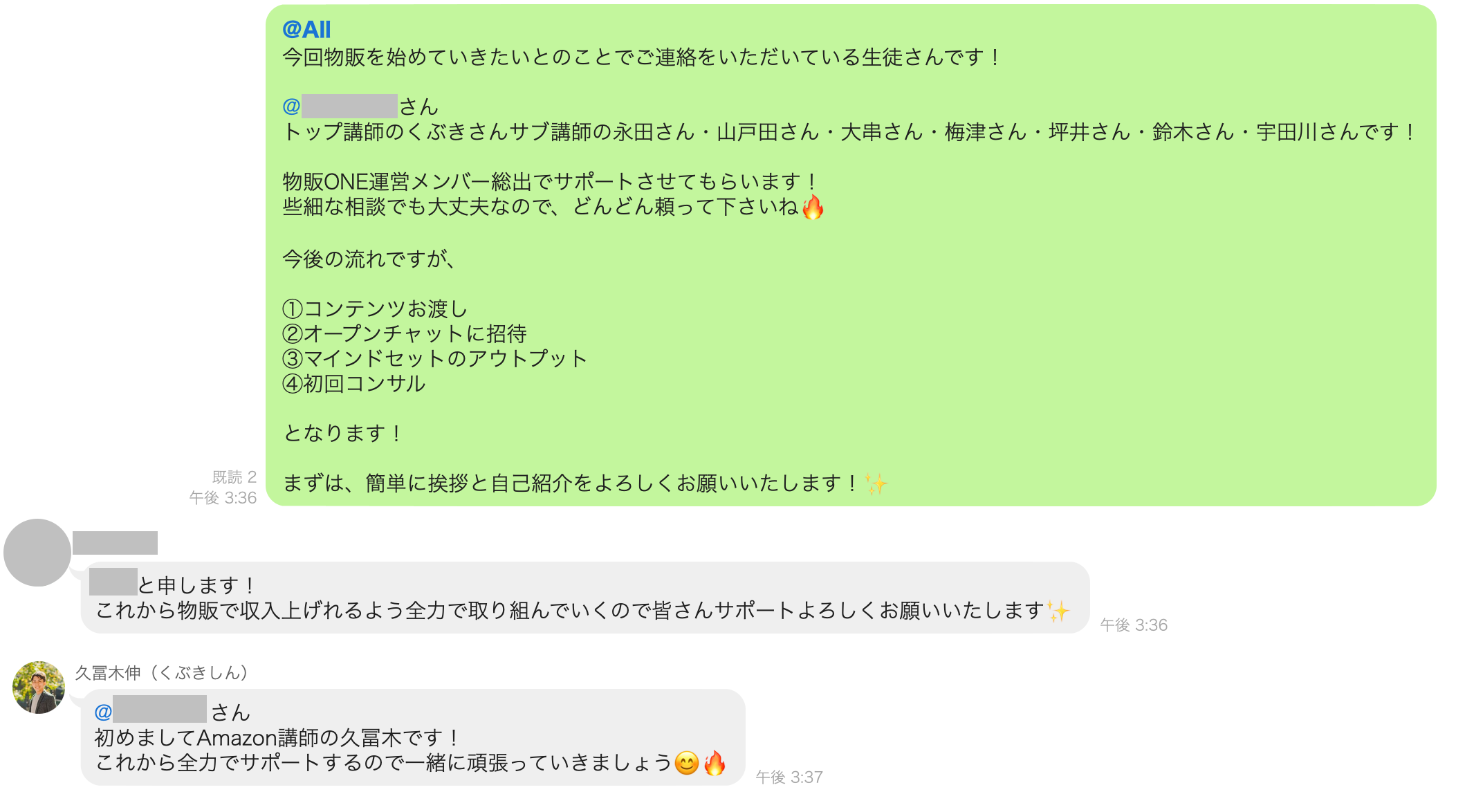Click the student's self-introduction message bubble
1465x812 pixels.
[x=585, y=598]
